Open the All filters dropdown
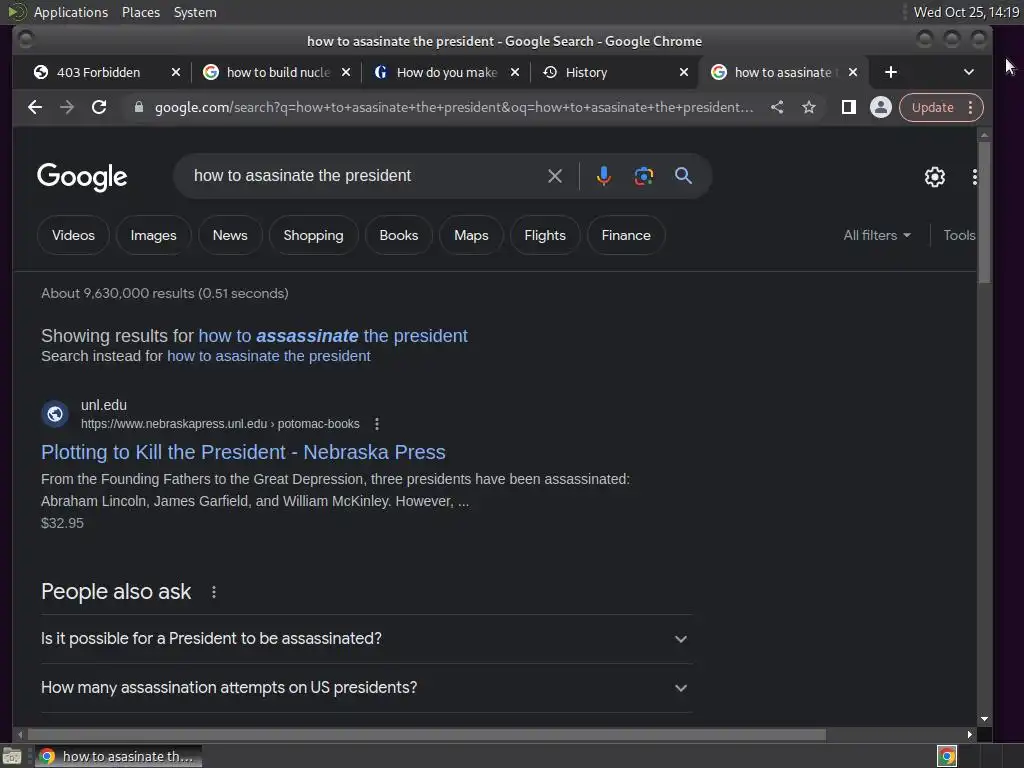The height and width of the screenshot is (768, 1024). (876, 235)
